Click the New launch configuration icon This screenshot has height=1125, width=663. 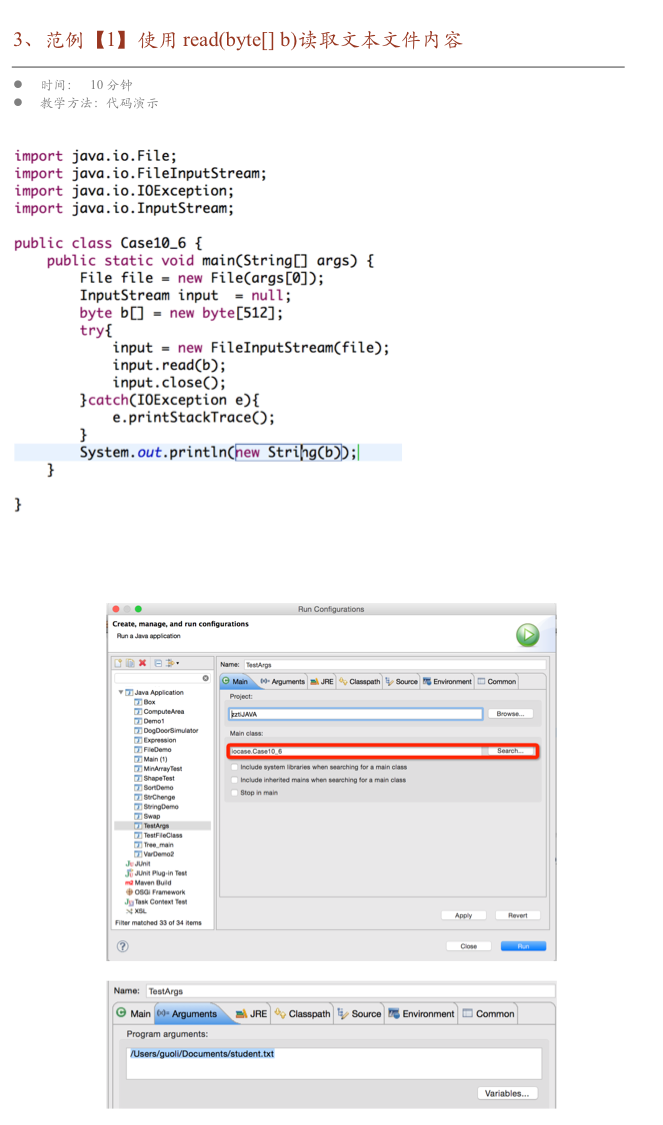click(119, 663)
